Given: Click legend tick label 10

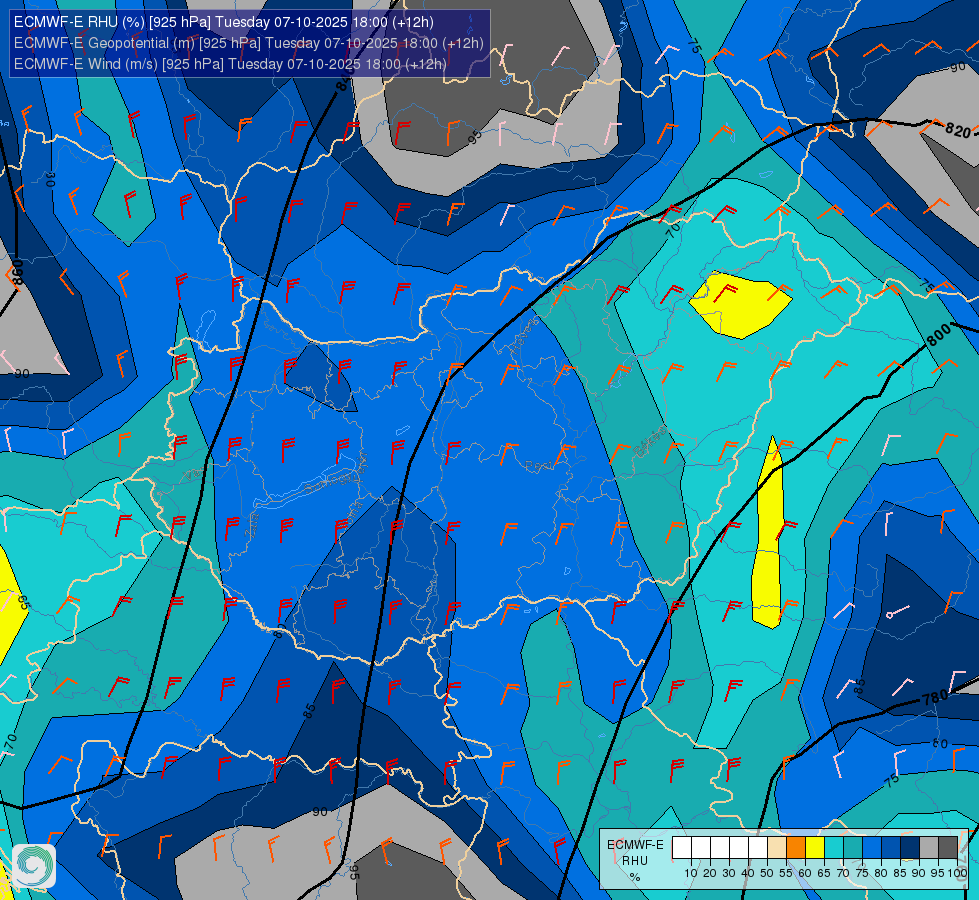Looking at the screenshot, I should pyautogui.click(x=691, y=874).
